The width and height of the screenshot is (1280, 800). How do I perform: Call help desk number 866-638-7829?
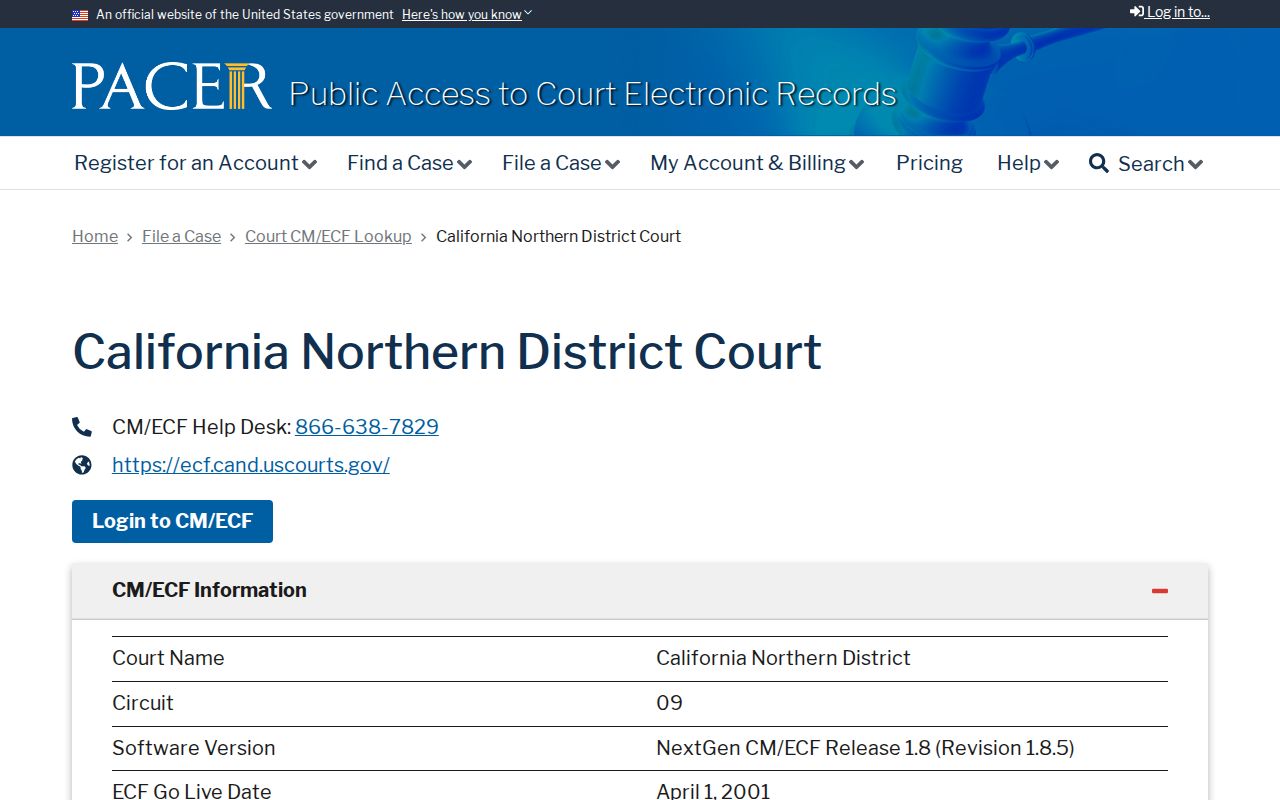(367, 427)
